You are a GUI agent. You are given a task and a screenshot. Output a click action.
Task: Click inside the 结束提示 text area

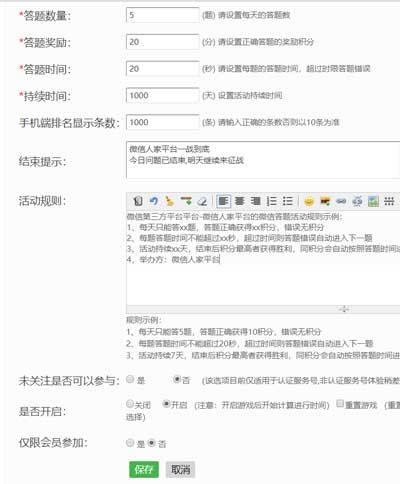pyautogui.click(x=263, y=160)
